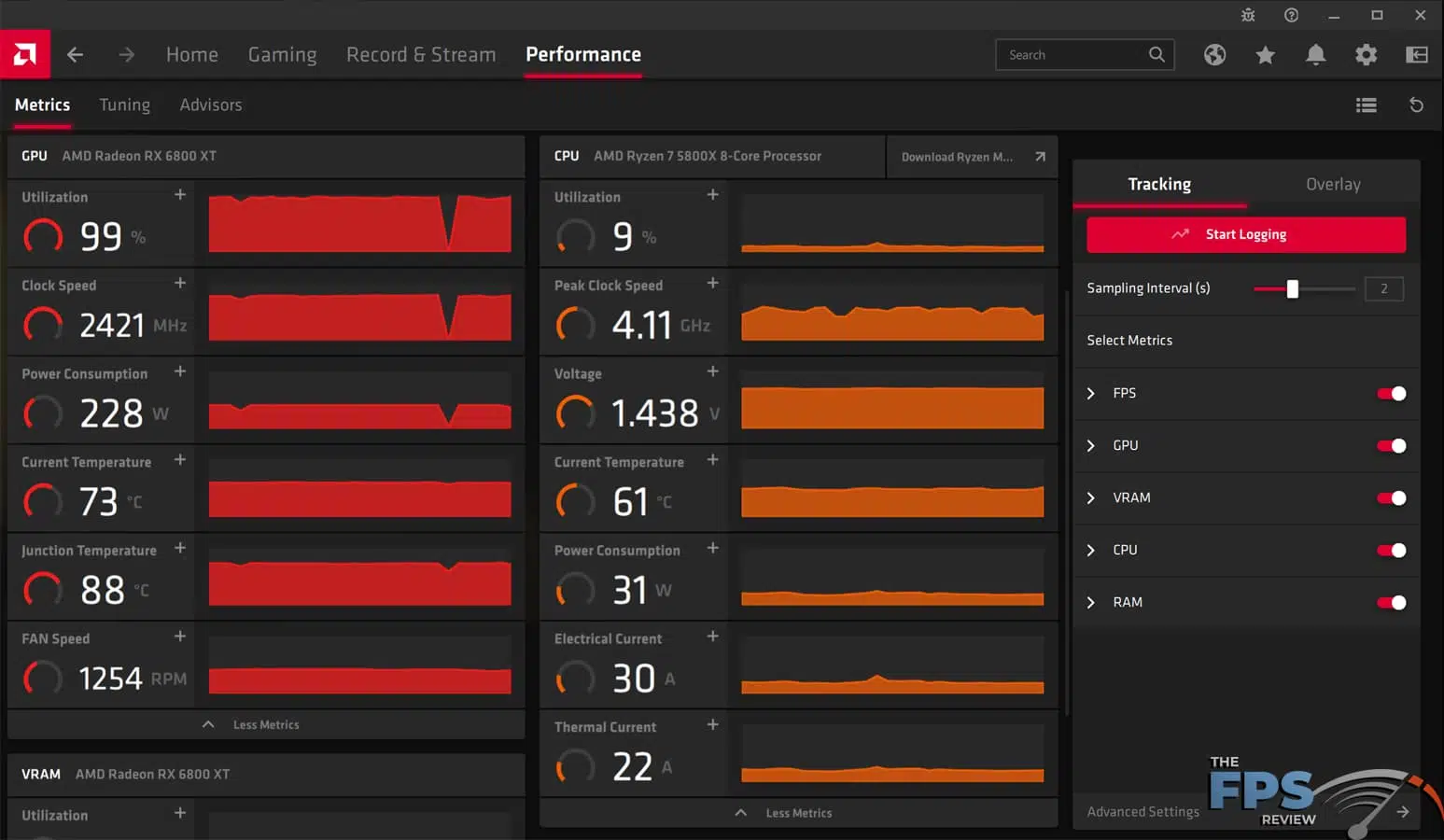Viewport: 1444px width, 840px height.
Task: Add GPU Current Temperature with plus
Action: [180, 459]
